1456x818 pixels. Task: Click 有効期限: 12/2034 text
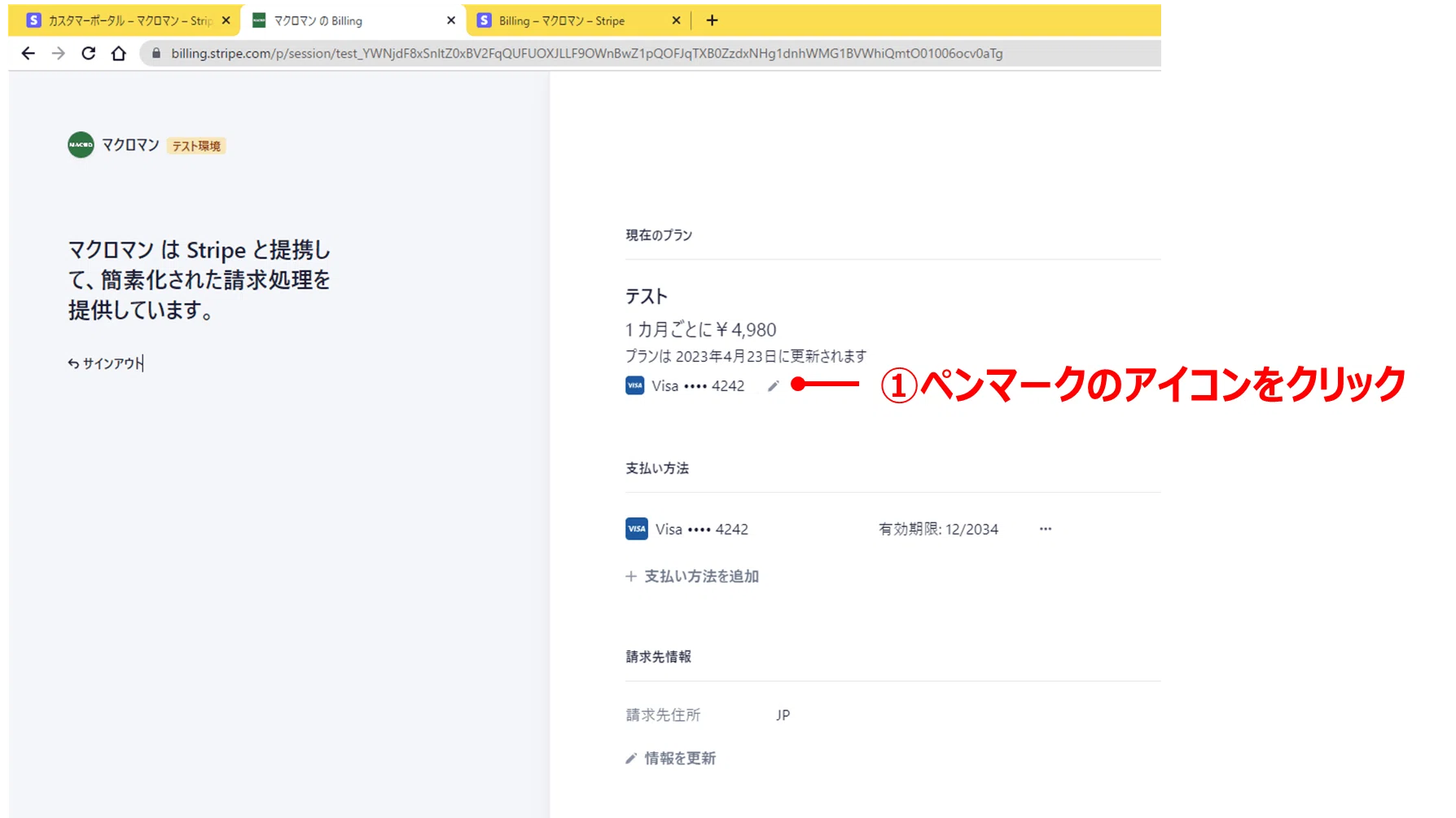pyautogui.click(x=938, y=529)
